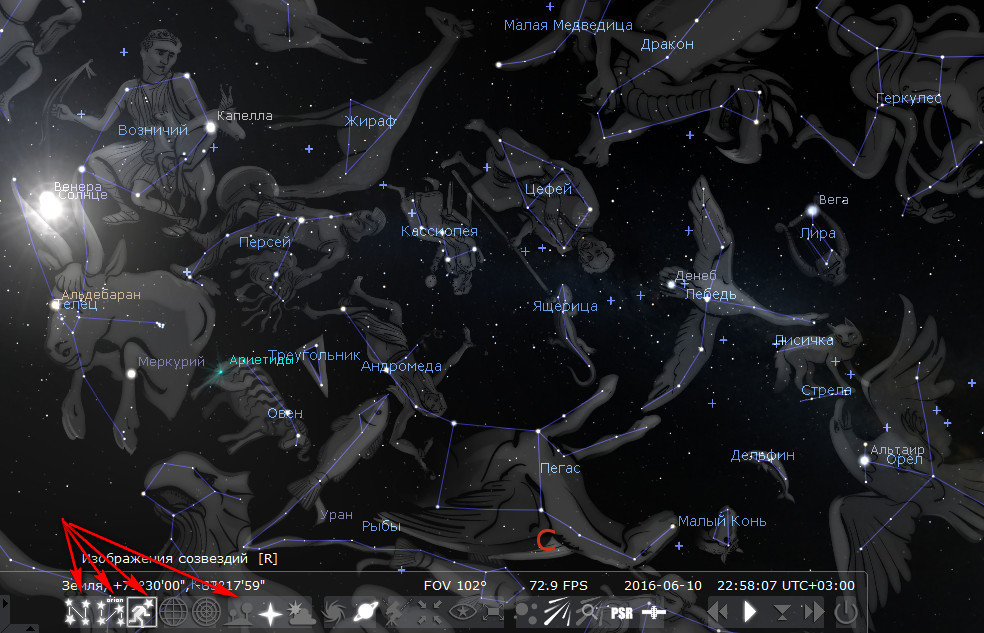Click the Дельфин constellation label
Screen dimensions: 984x633
(x=762, y=455)
